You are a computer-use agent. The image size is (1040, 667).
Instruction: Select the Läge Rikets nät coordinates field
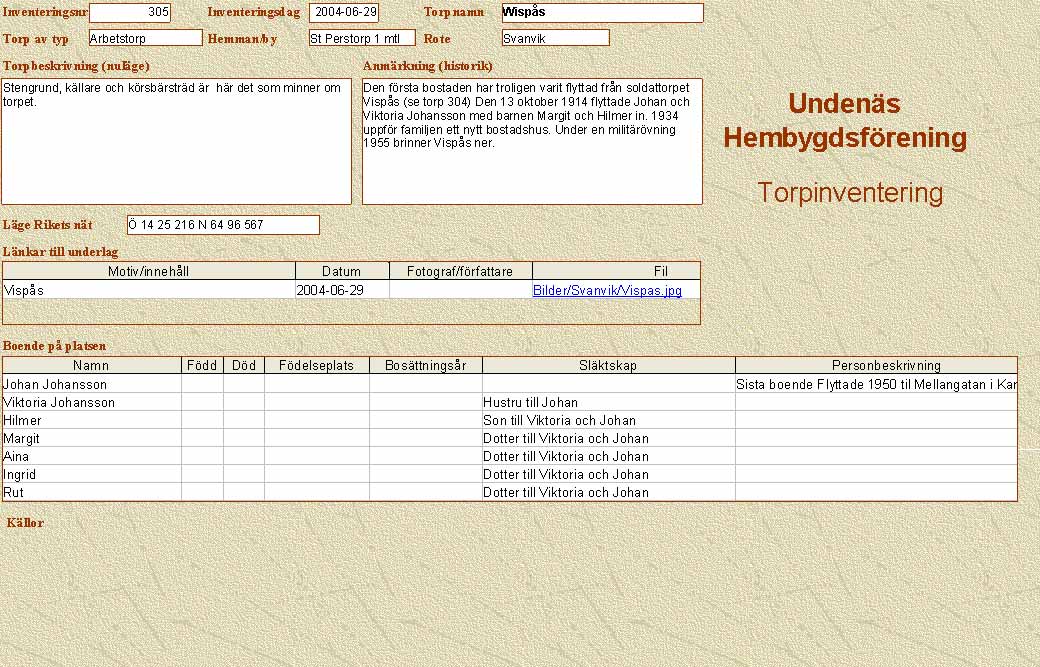coord(223,225)
